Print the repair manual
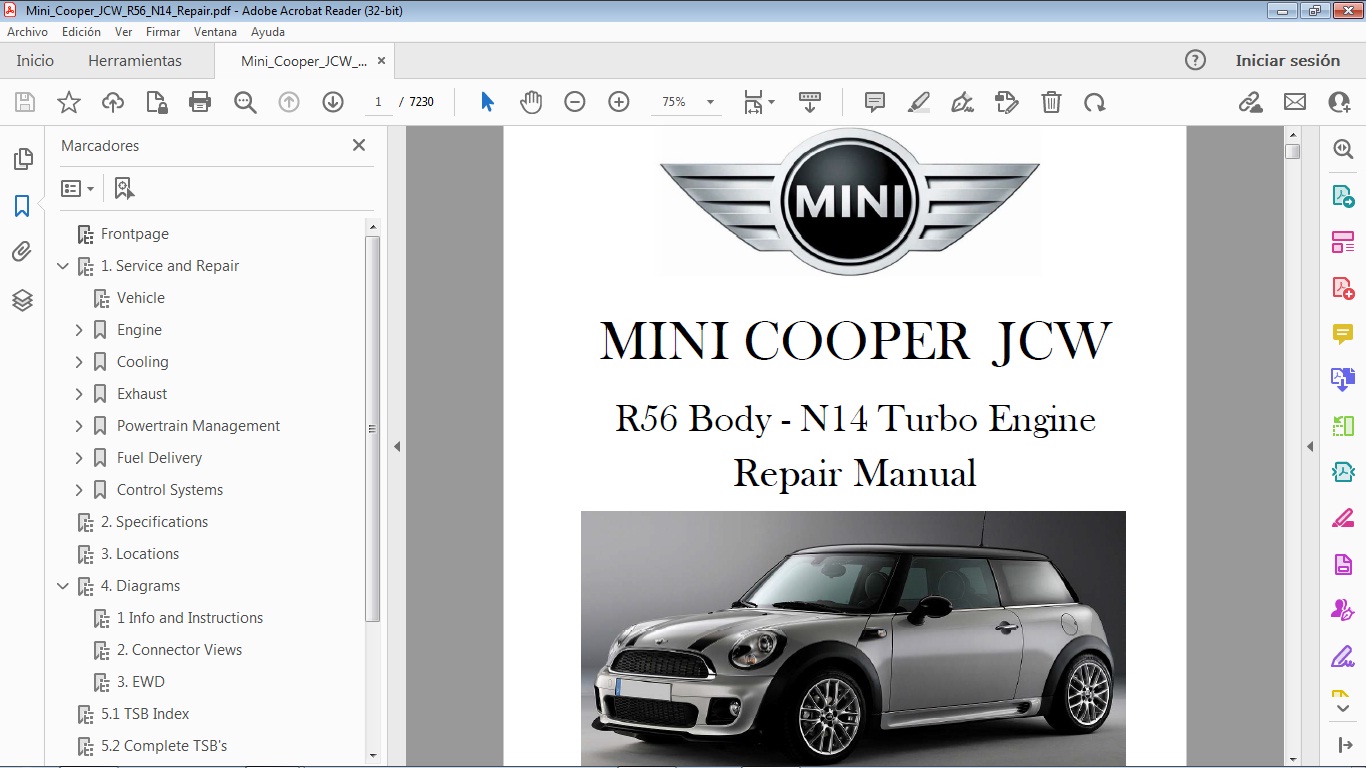Viewport: 1366px width, 768px height. click(199, 101)
